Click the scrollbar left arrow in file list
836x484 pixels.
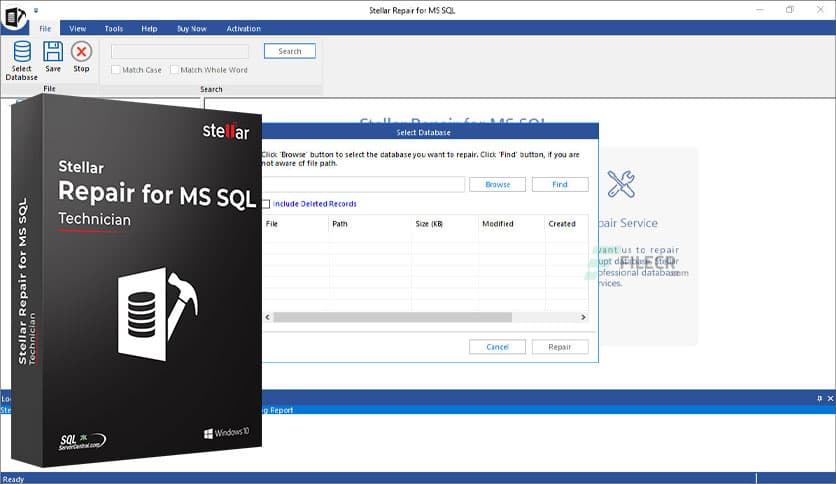268,317
